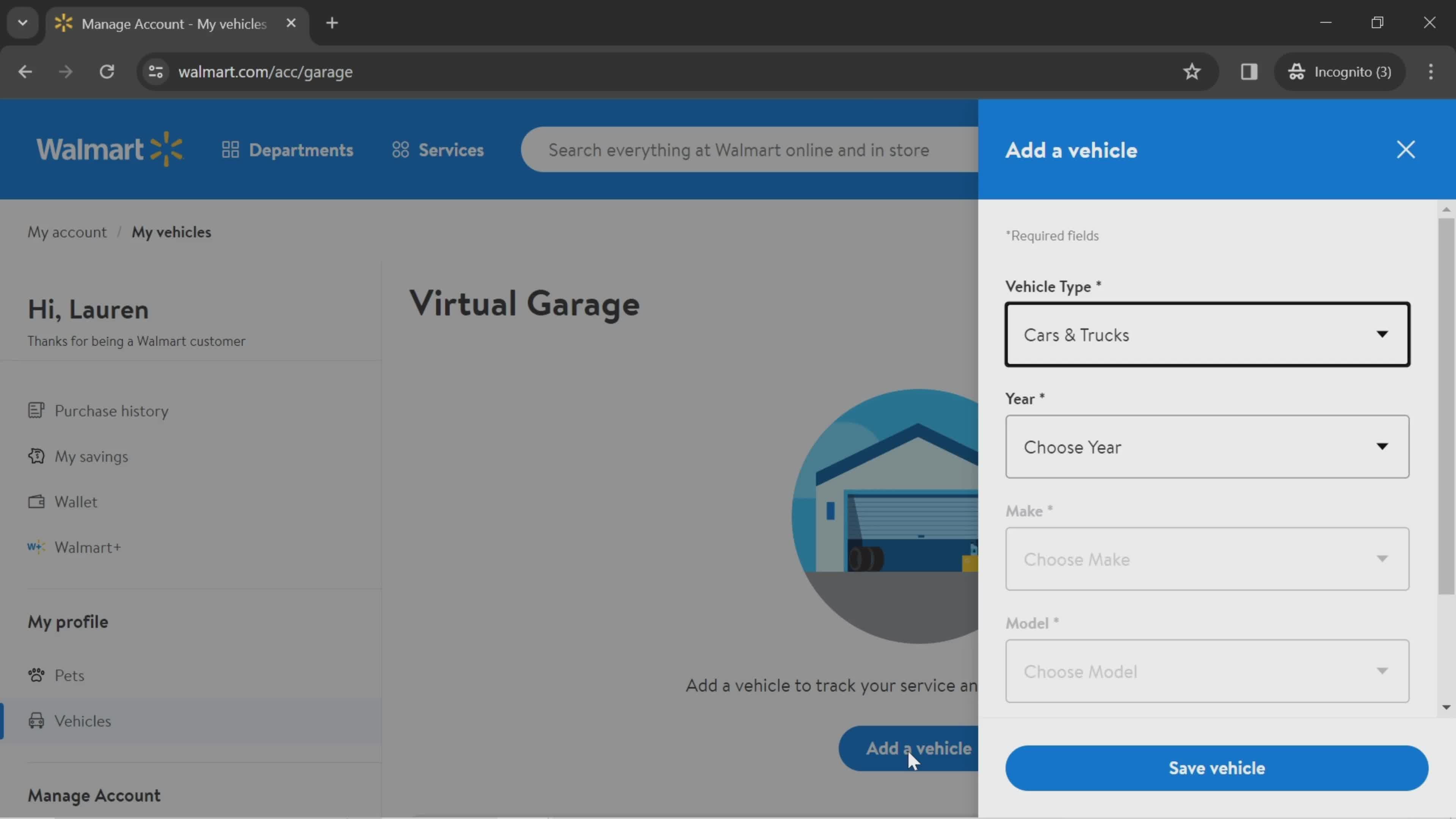1456x819 pixels.
Task: Click the Wallet icon
Action: pyautogui.click(x=36, y=501)
